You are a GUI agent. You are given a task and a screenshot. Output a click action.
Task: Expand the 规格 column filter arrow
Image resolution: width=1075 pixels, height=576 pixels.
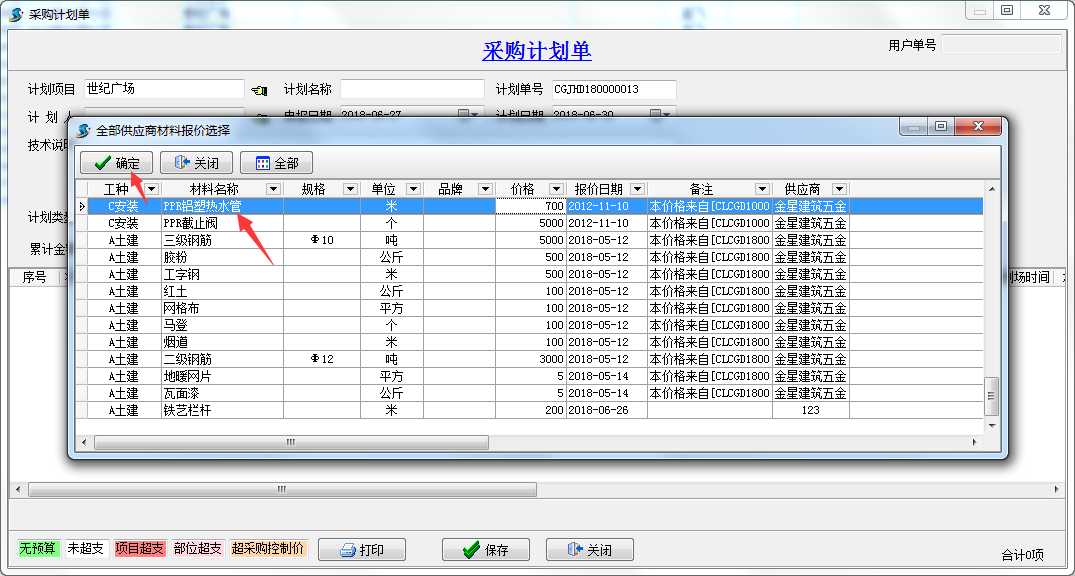350,189
